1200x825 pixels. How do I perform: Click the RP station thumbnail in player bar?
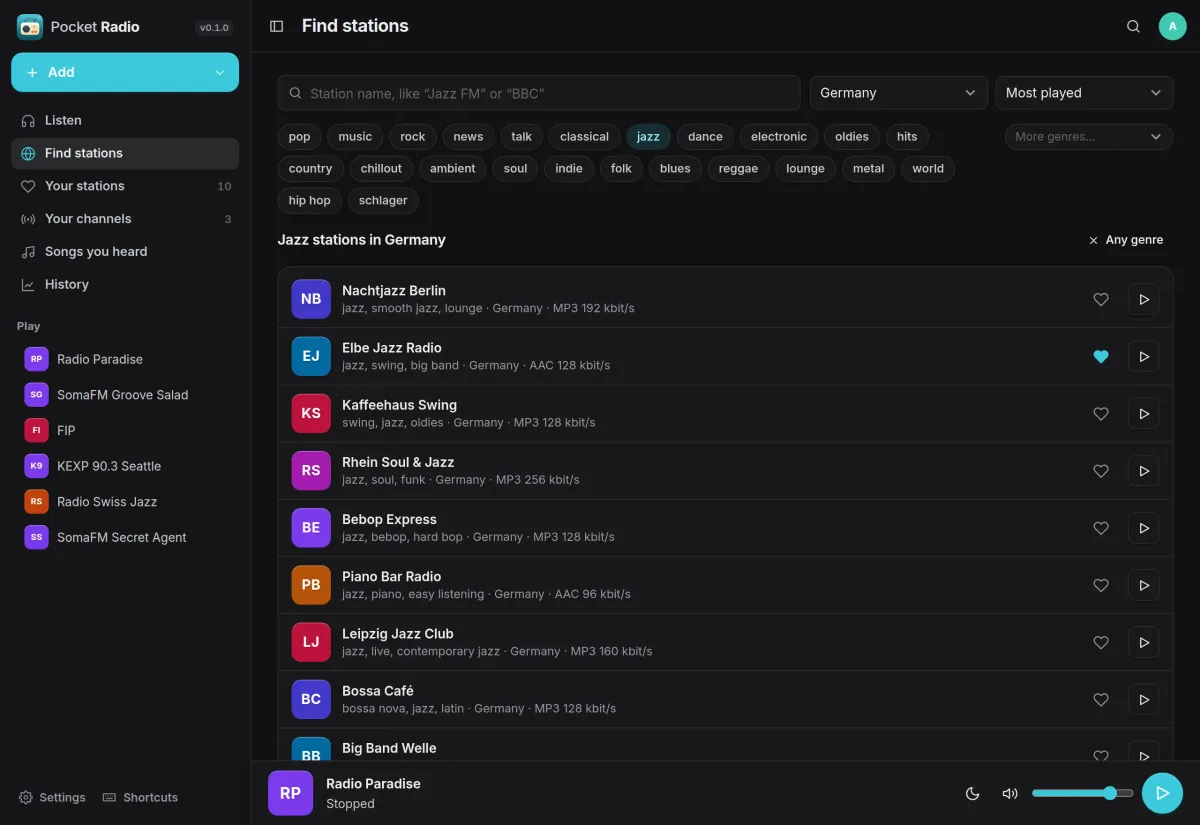click(x=290, y=793)
